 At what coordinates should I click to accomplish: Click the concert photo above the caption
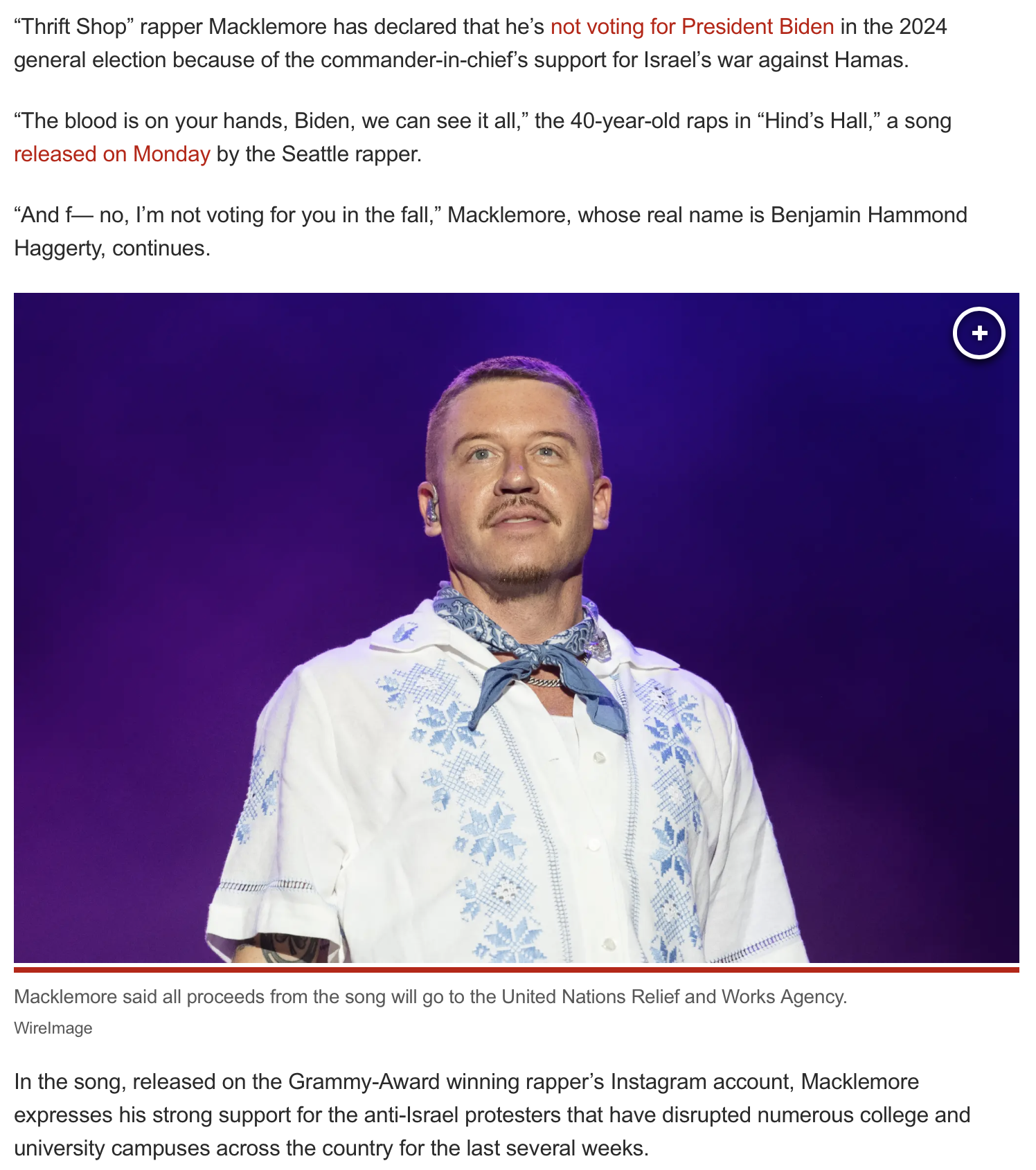click(517, 627)
